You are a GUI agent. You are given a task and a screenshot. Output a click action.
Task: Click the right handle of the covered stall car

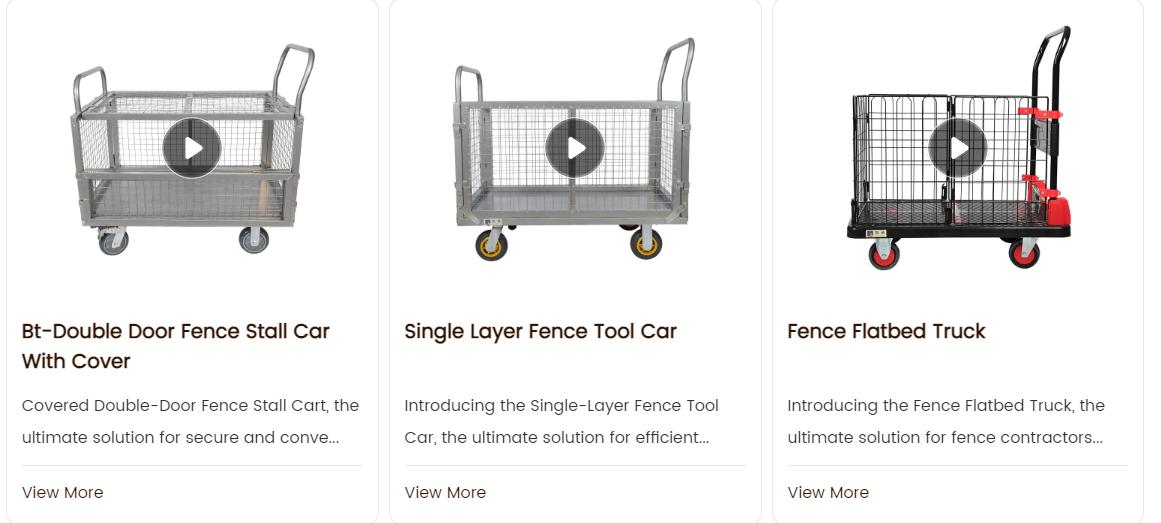[x=295, y=70]
